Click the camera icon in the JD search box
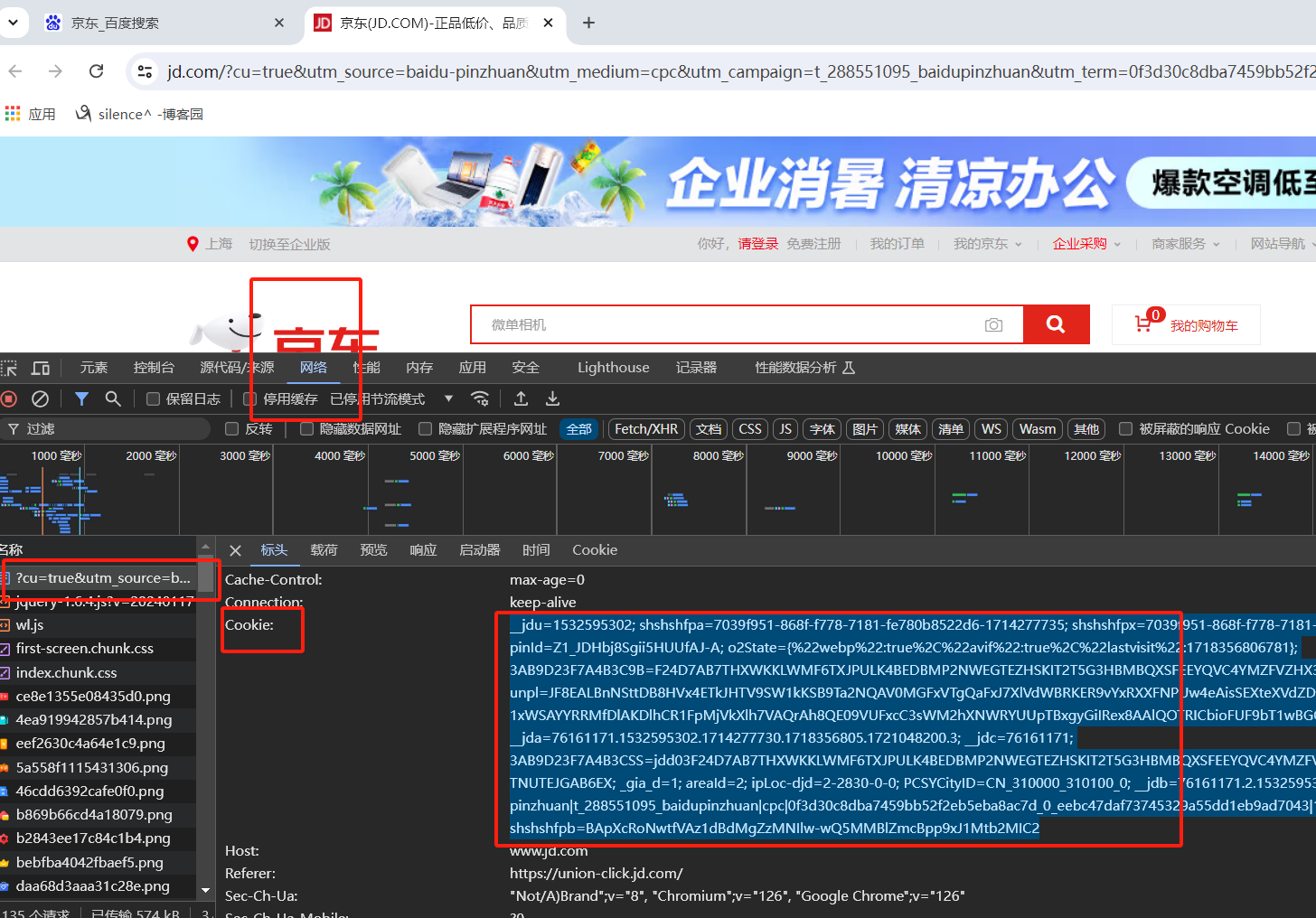This screenshot has height=918, width=1316. 994,325
